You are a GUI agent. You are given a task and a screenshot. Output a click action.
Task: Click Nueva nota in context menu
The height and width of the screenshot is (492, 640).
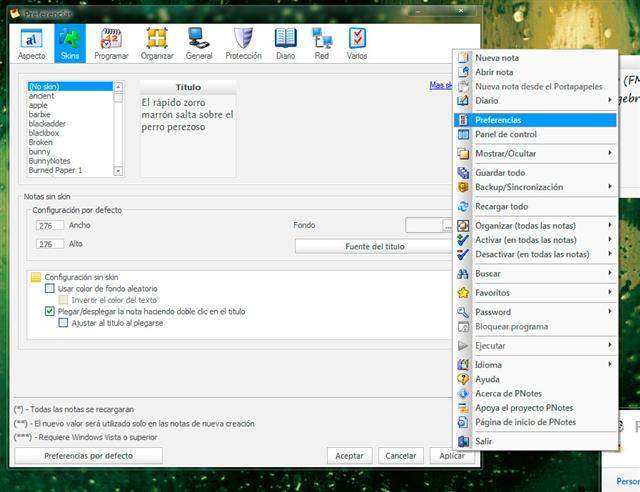tap(495, 58)
